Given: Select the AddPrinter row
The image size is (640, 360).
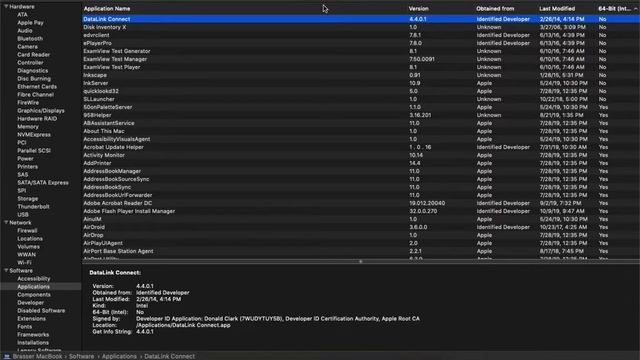Looking at the screenshot, I should pos(360,163).
